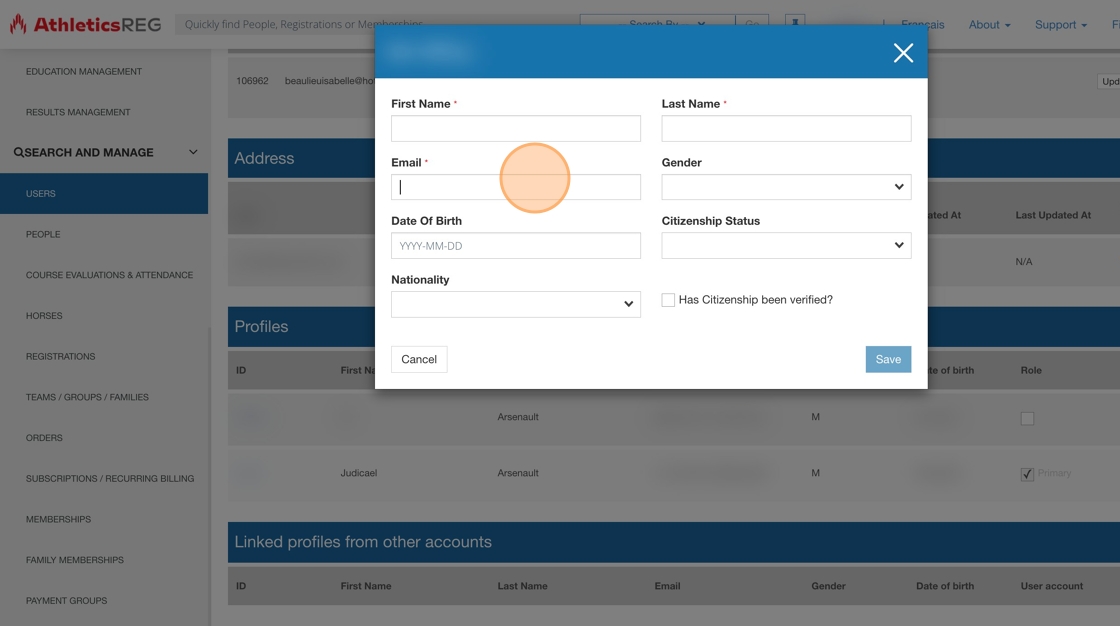Viewport: 1120px width, 626px height.
Task: Open the Support menu
Action: (x=1060, y=25)
